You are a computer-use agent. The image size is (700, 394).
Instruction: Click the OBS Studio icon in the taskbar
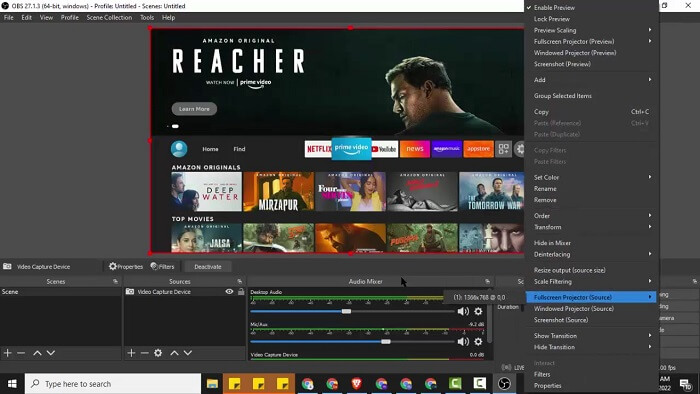click(504, 384)
